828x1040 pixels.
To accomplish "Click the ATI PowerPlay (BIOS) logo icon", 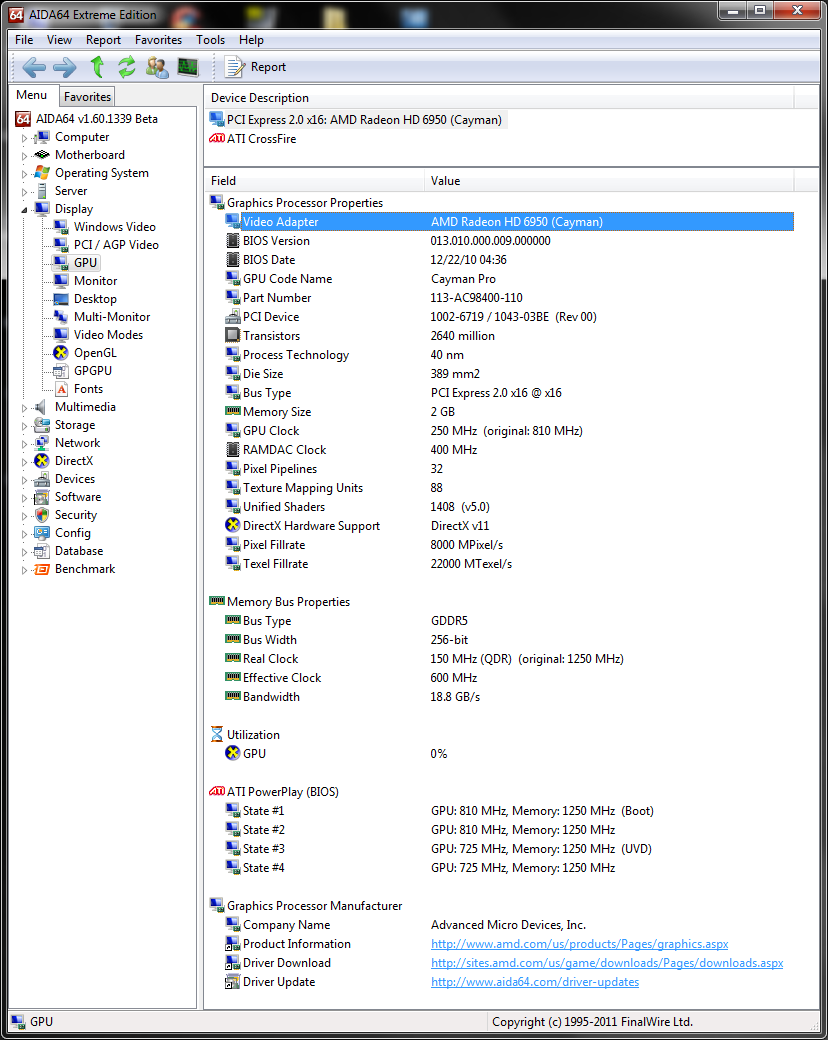I will (x=217, y=791).
